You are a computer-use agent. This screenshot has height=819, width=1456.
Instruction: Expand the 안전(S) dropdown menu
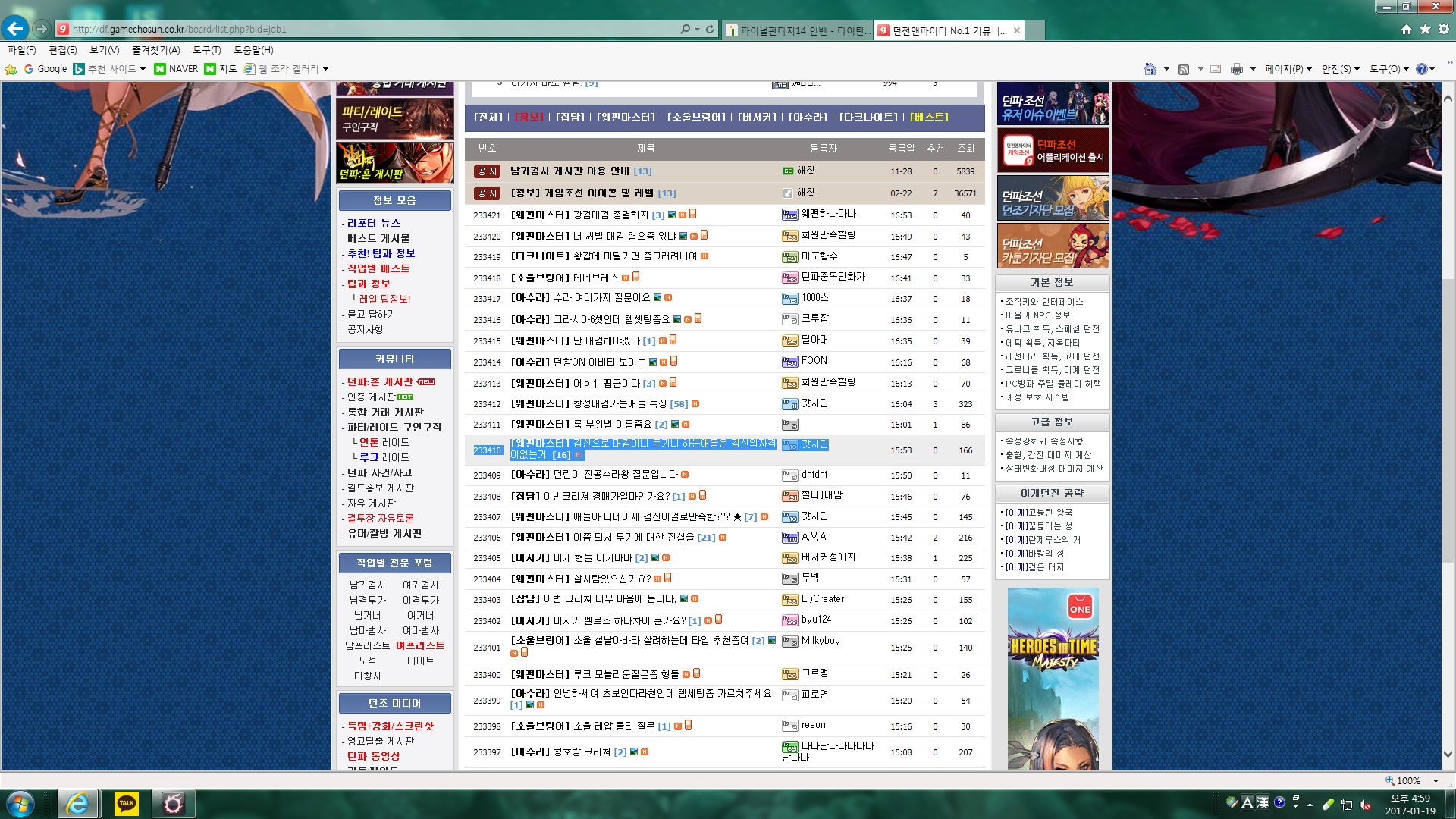1340,69
